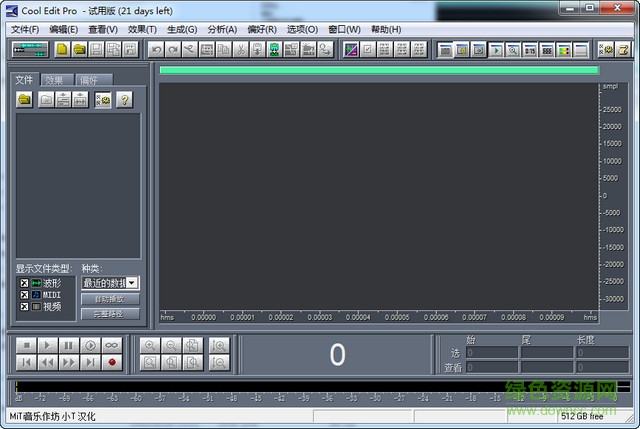Click the horizontal hms time ruler
The height and width of the screenshot is (429, 640).
[x=379, y=317]
